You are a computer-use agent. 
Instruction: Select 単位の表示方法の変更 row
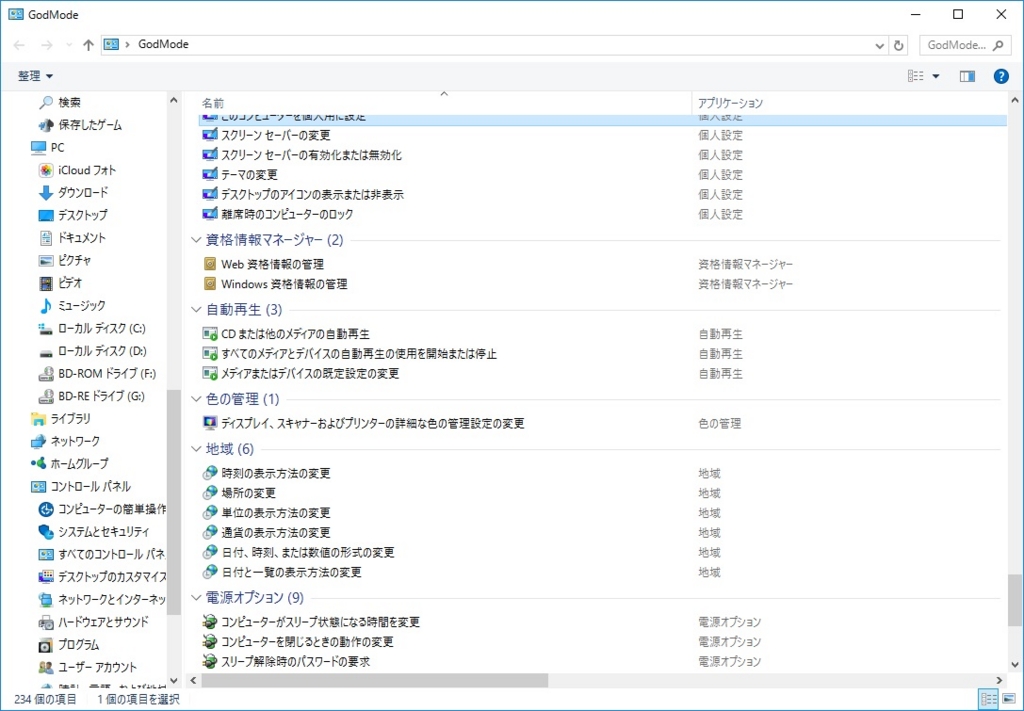[602, 513]
